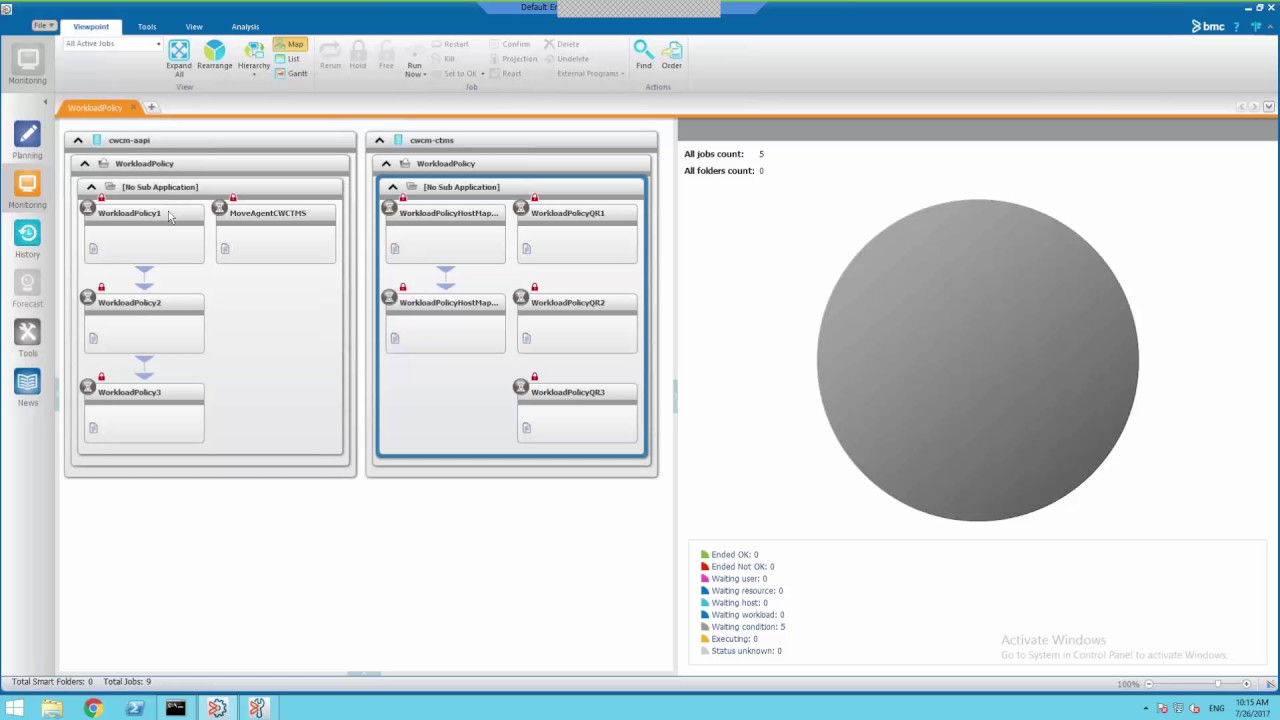Viewport: 1280px width, 720px height.
Task: Open the History section in sidebar
Action: point(27,233)
